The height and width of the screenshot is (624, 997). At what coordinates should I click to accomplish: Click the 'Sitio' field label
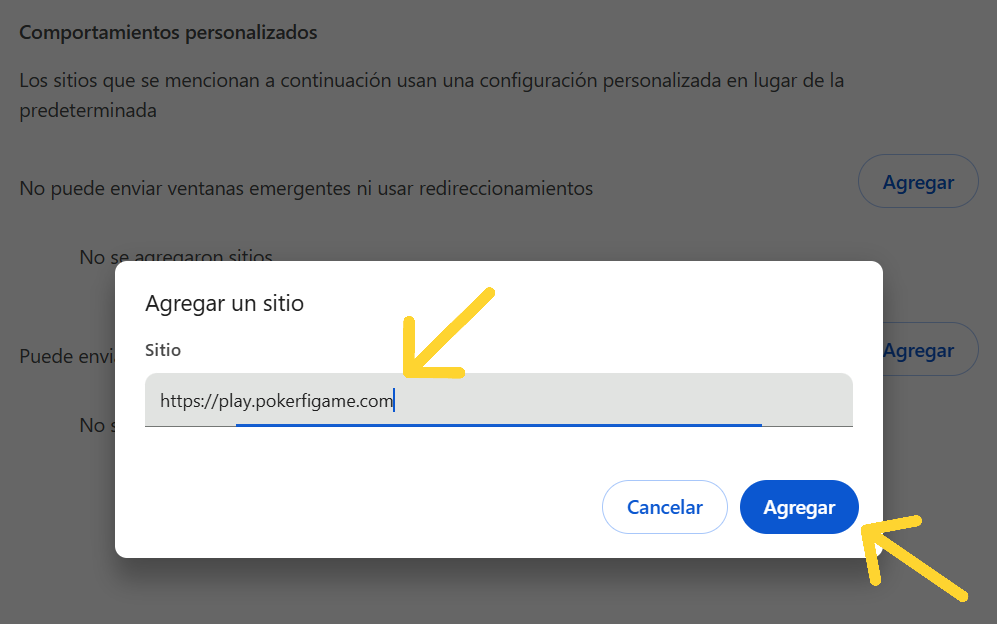point(163,350)
